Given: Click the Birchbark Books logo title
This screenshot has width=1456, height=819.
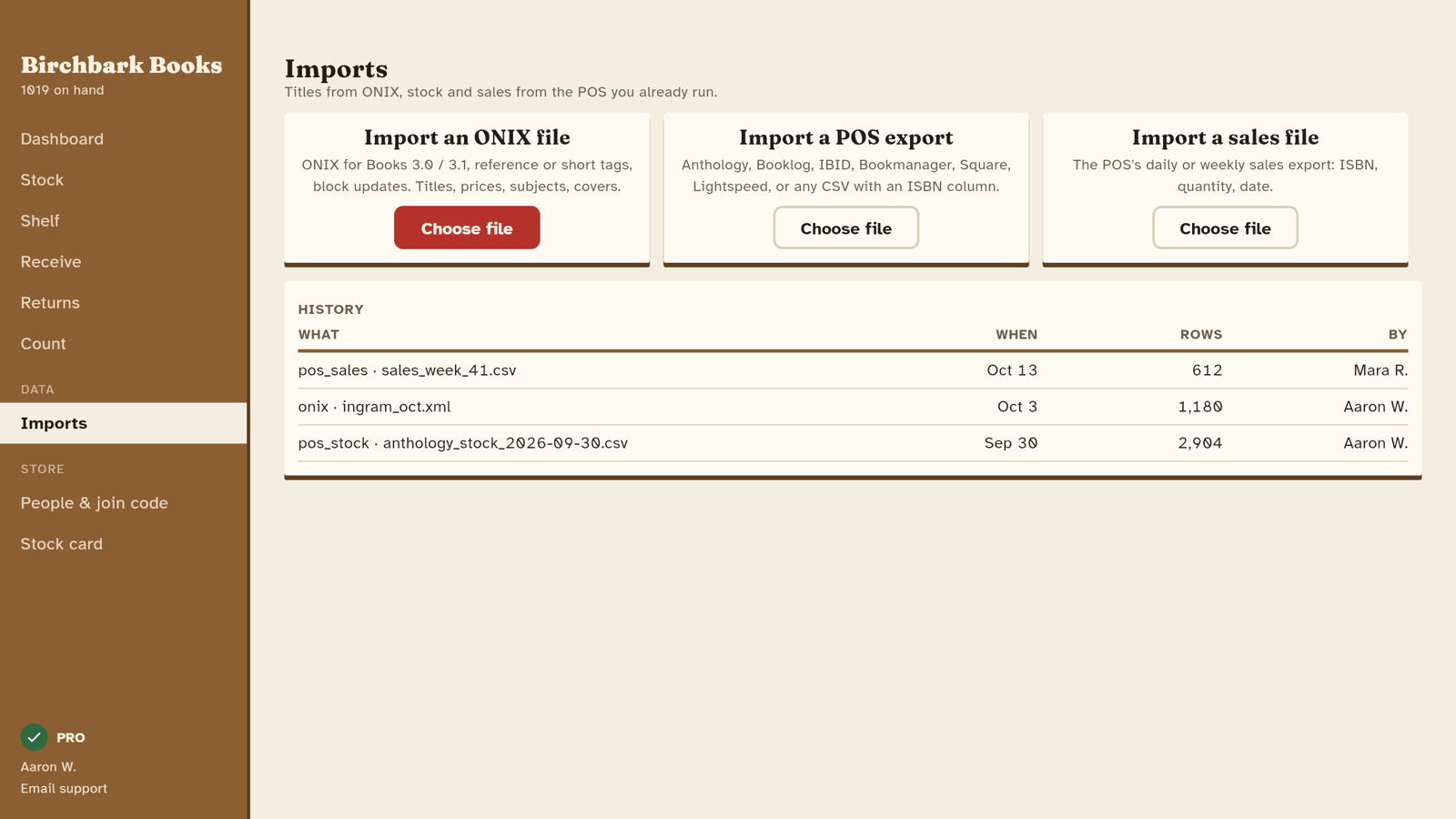Looking at the screenshot, I should point(121,65).
